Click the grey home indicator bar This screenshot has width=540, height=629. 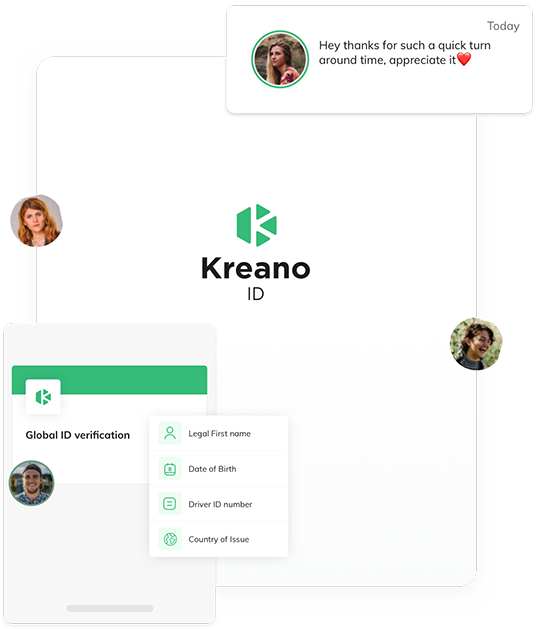110,608
